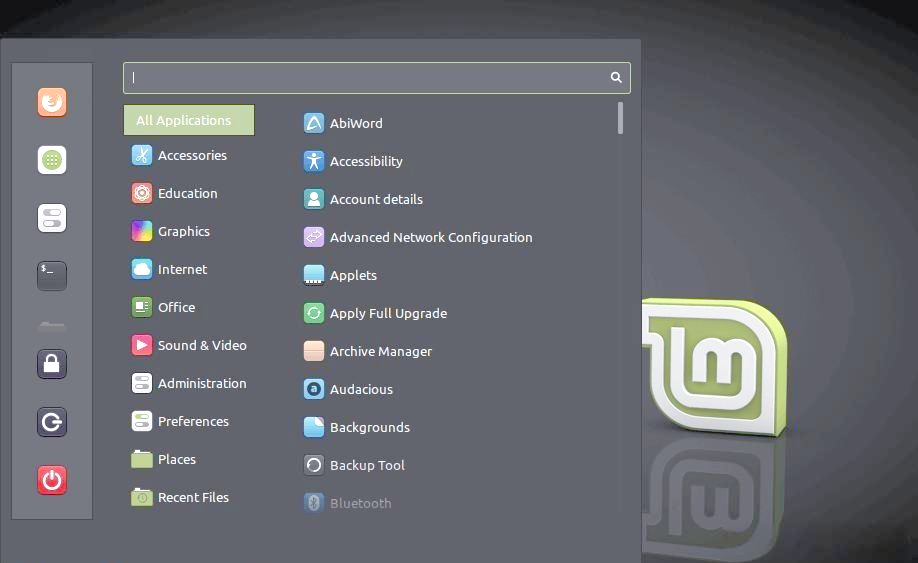918x563 pixels.
Task: Focus the menu search input field
Action: pos(376,78)
